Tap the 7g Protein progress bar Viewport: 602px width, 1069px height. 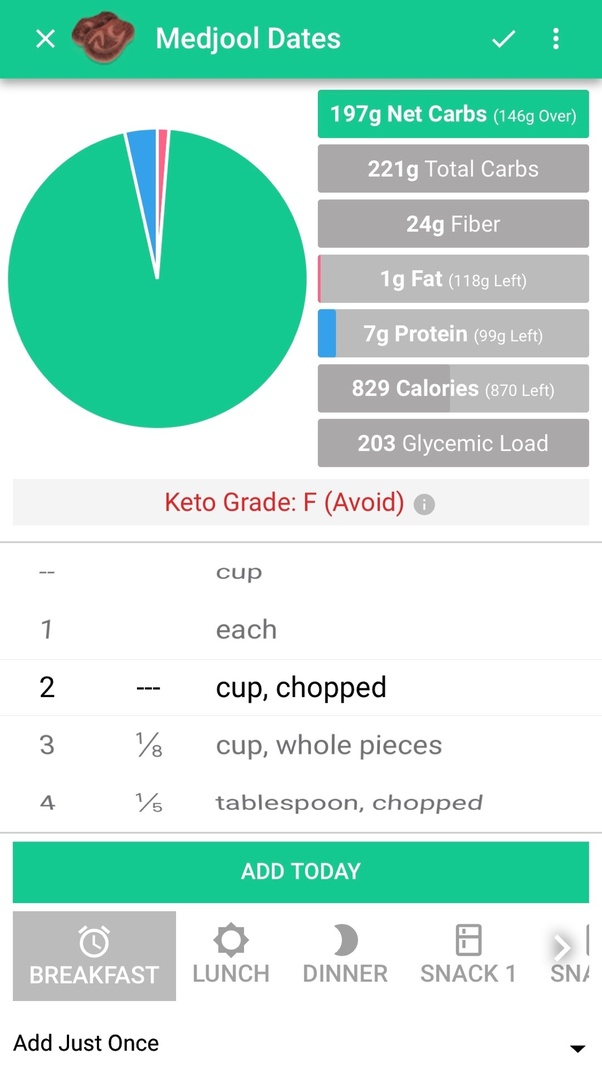point(453,334)
